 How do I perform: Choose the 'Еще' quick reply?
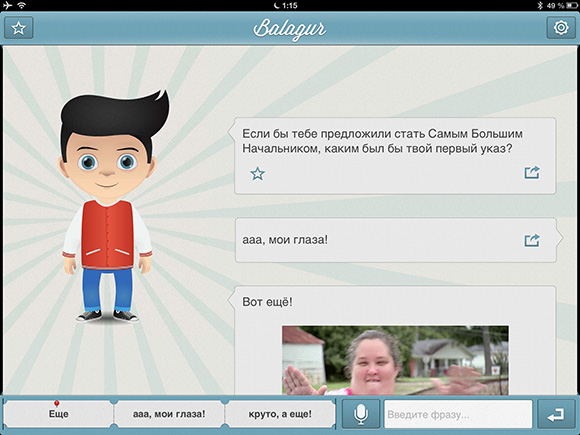point(58,414)
